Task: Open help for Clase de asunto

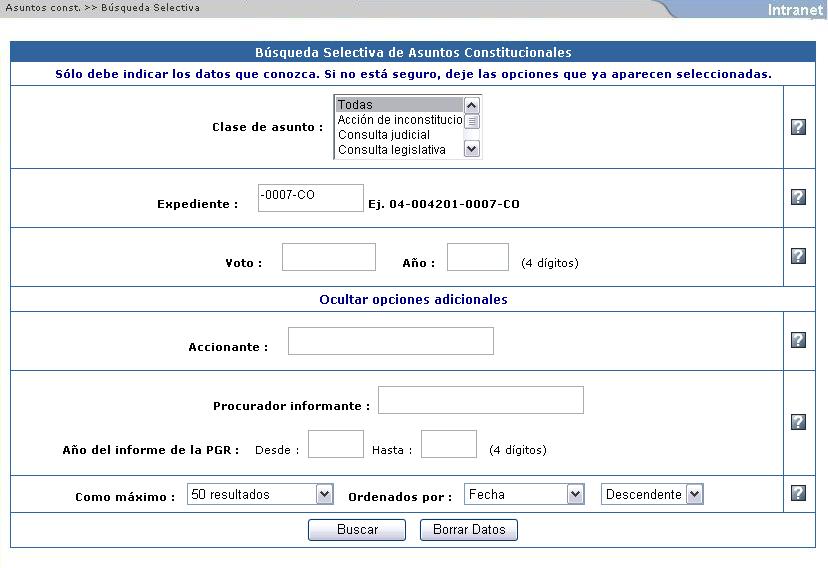Action: pyautogui.click(x=798, y=127)
